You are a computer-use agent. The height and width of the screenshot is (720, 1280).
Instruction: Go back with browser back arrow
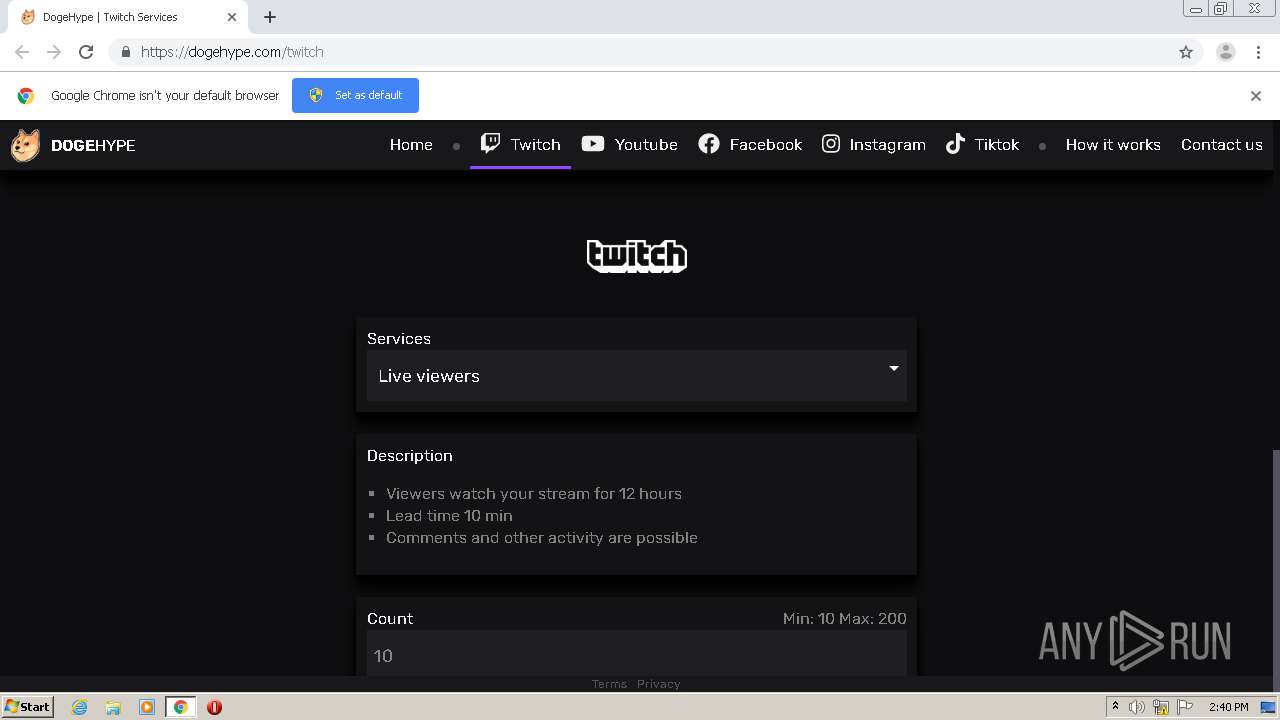pyautogui.click(x=22, y=52)
